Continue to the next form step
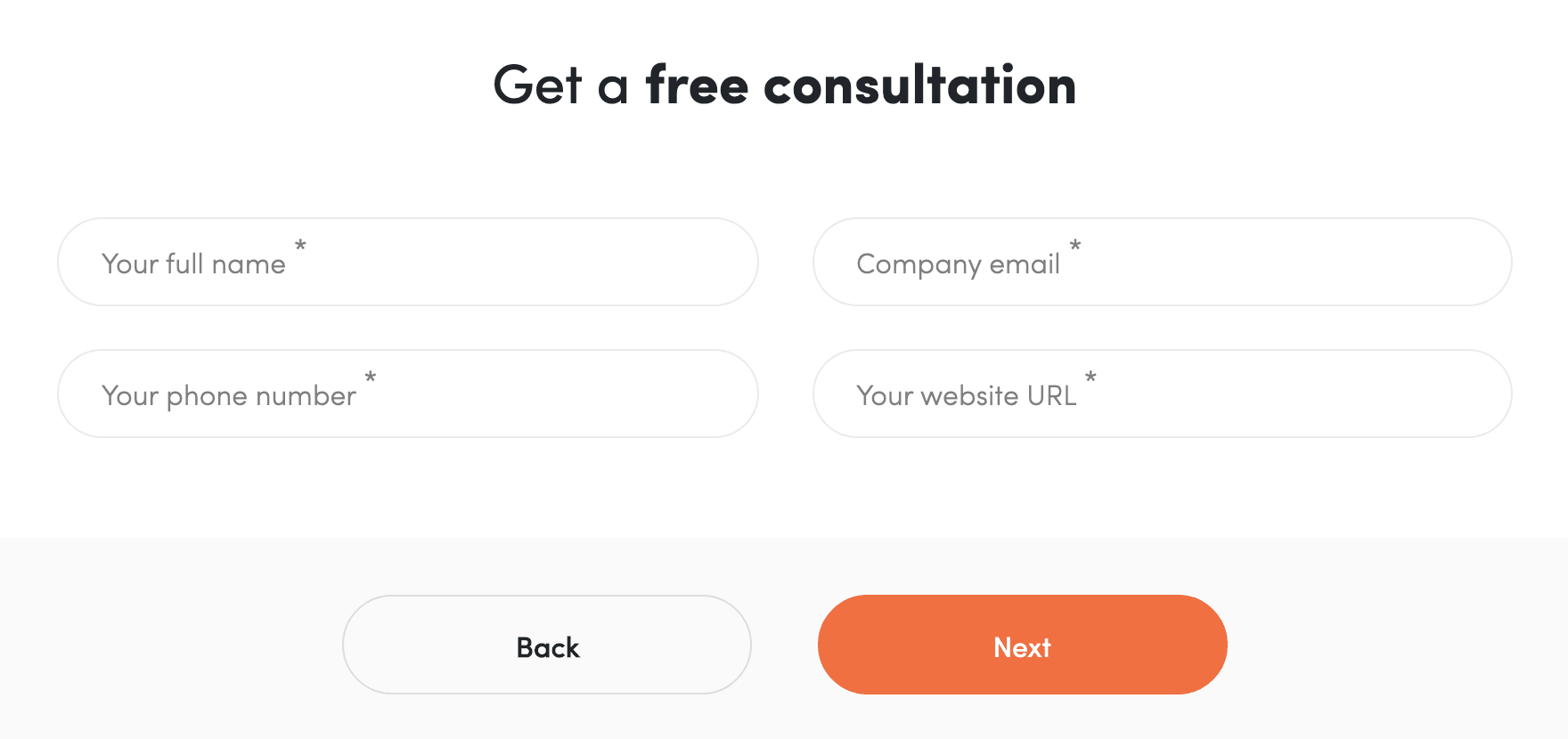Screen dimensions: 1568x739 [x=1022, y=645]
